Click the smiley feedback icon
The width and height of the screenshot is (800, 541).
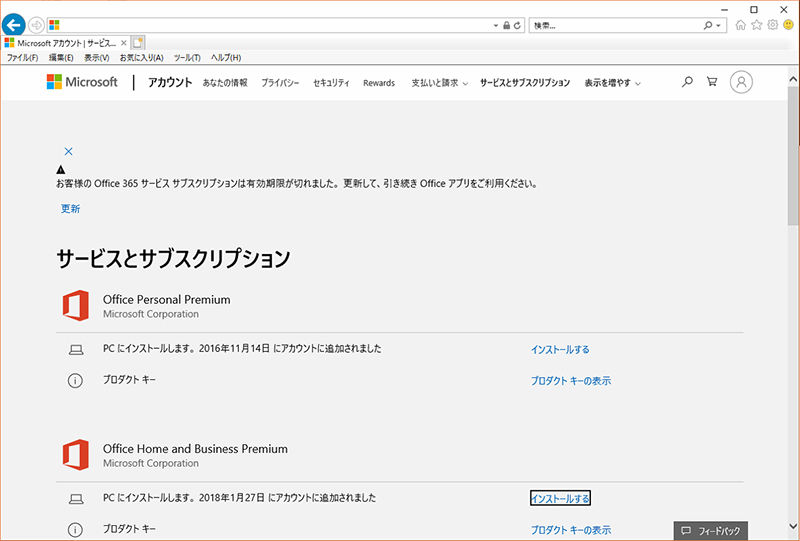point(788,25)
